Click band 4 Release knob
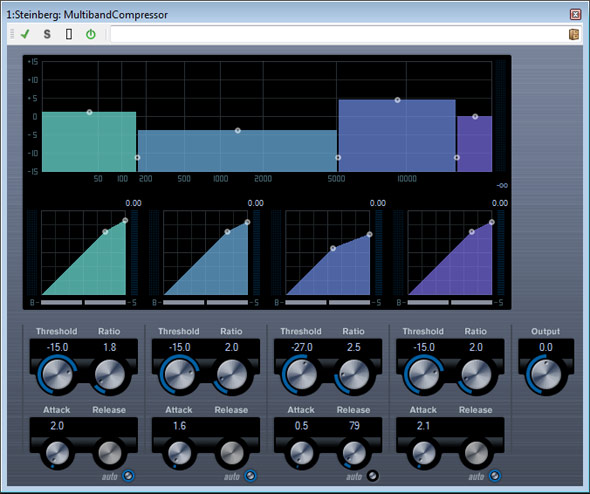 (x=476, y=453)
